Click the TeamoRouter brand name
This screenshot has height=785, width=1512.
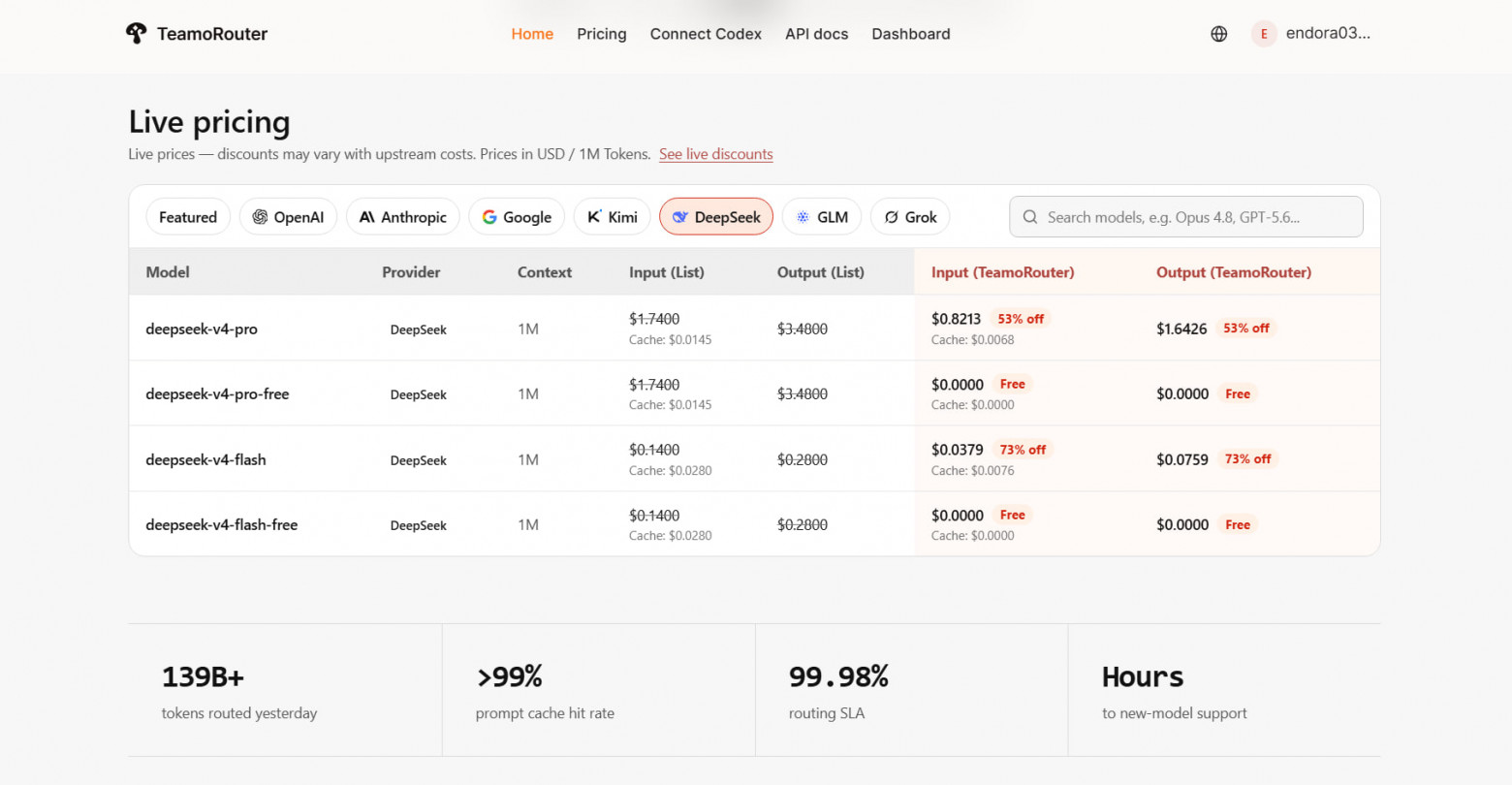pos(212,34)
